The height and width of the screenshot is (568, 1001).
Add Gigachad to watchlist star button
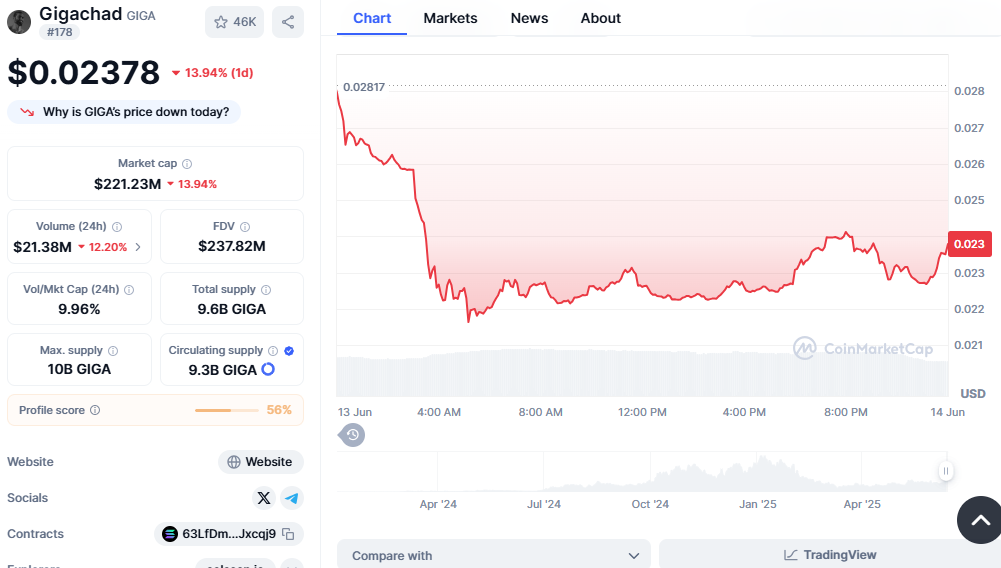click(234, 22)
